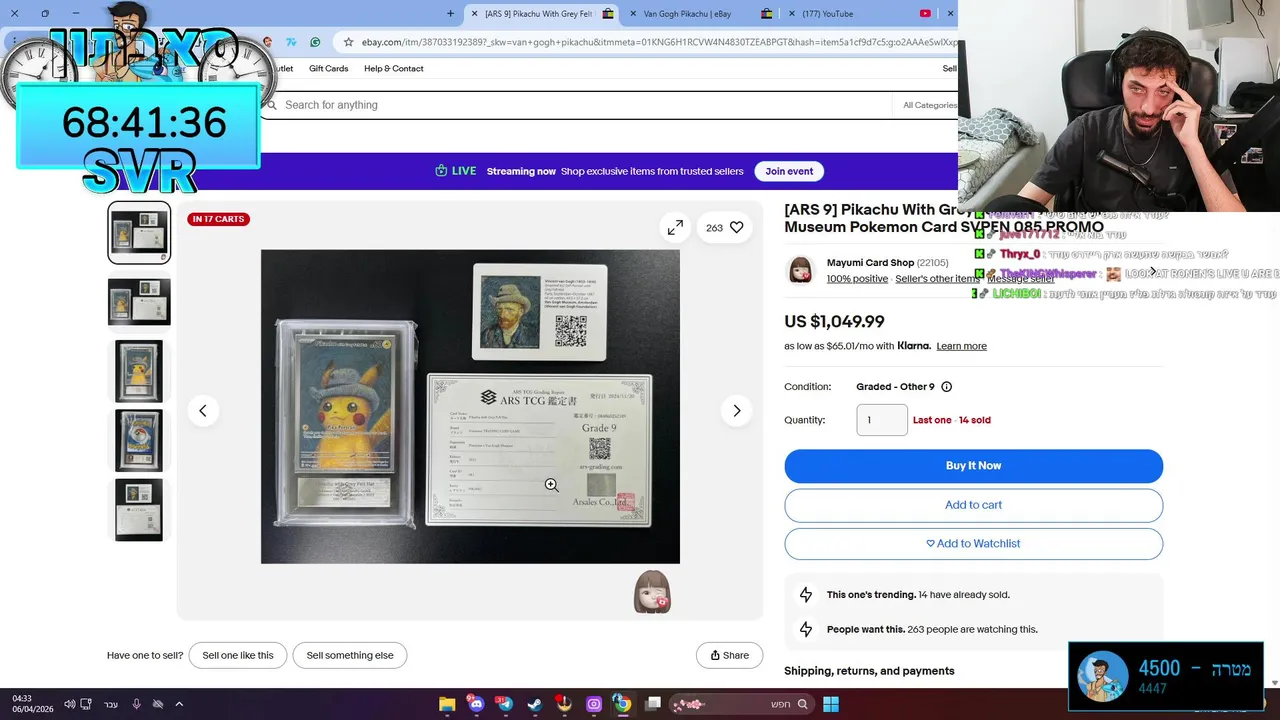
Task: Select the fifth product thumbnail
Action: [x=139, y=510]
